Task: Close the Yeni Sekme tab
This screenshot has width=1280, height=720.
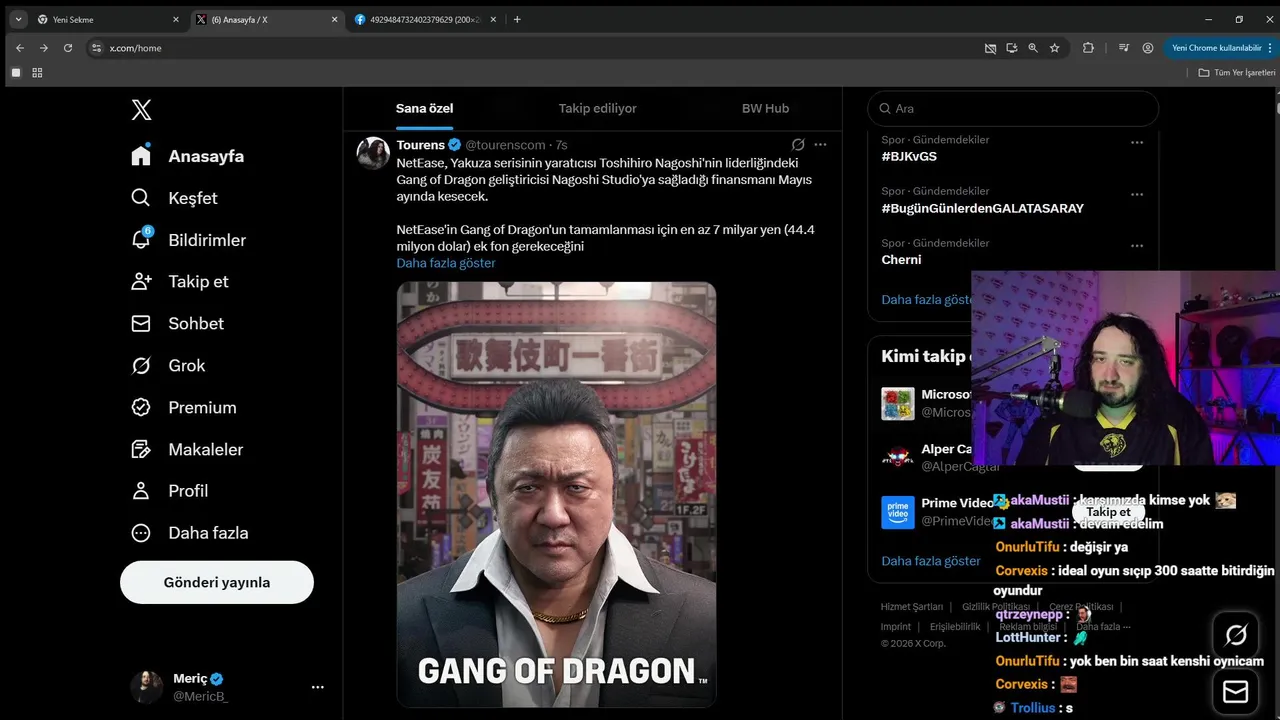Action: coord(175,19)
